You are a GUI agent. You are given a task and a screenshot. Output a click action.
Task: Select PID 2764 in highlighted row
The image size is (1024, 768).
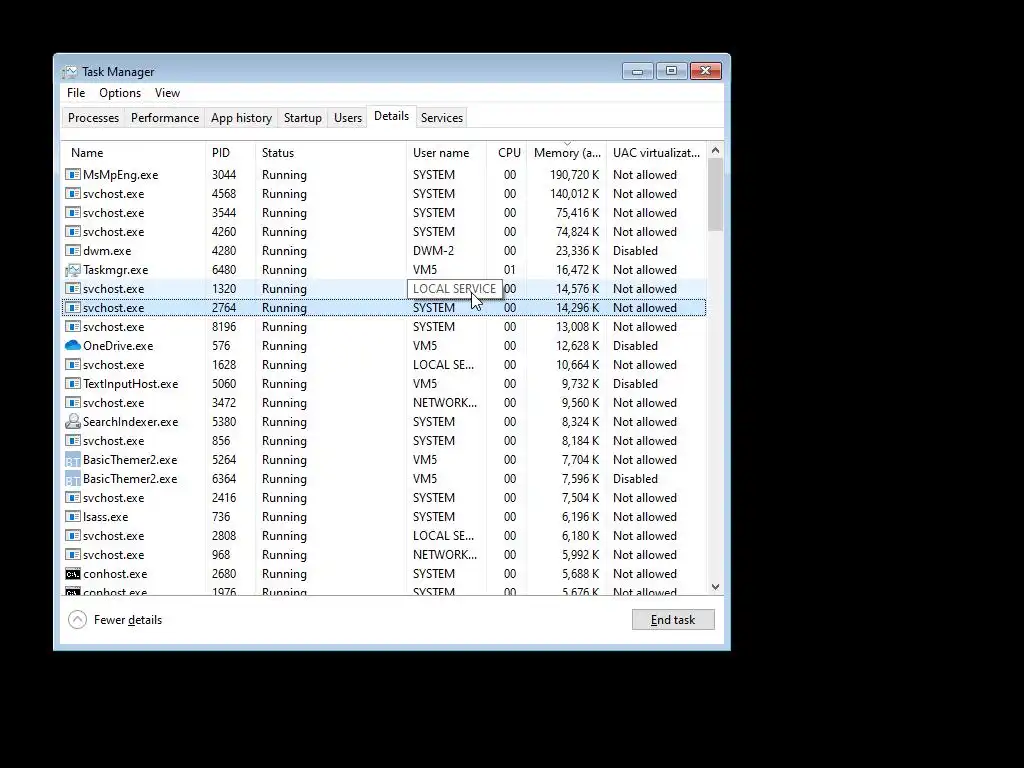click(224, 308)
